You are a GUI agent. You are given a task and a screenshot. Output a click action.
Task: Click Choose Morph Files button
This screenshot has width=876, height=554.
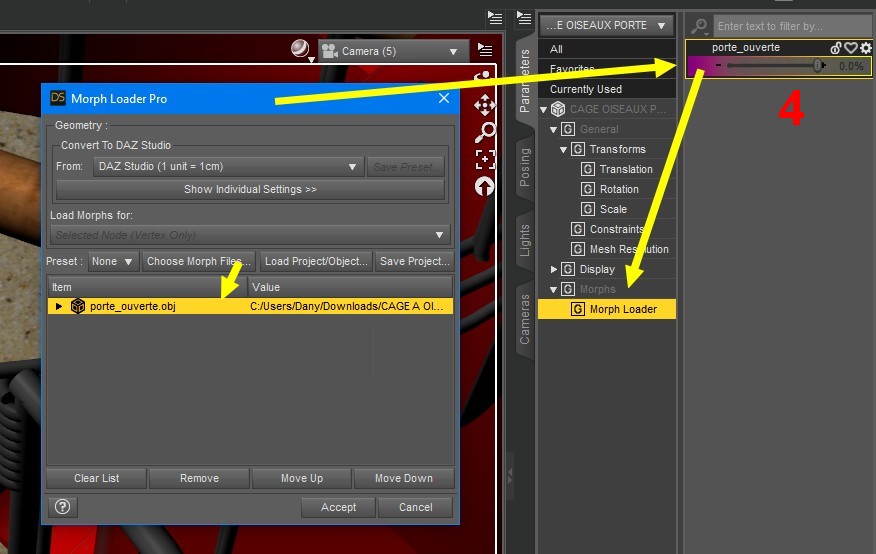pyautogui.click(x=198, y=261)
